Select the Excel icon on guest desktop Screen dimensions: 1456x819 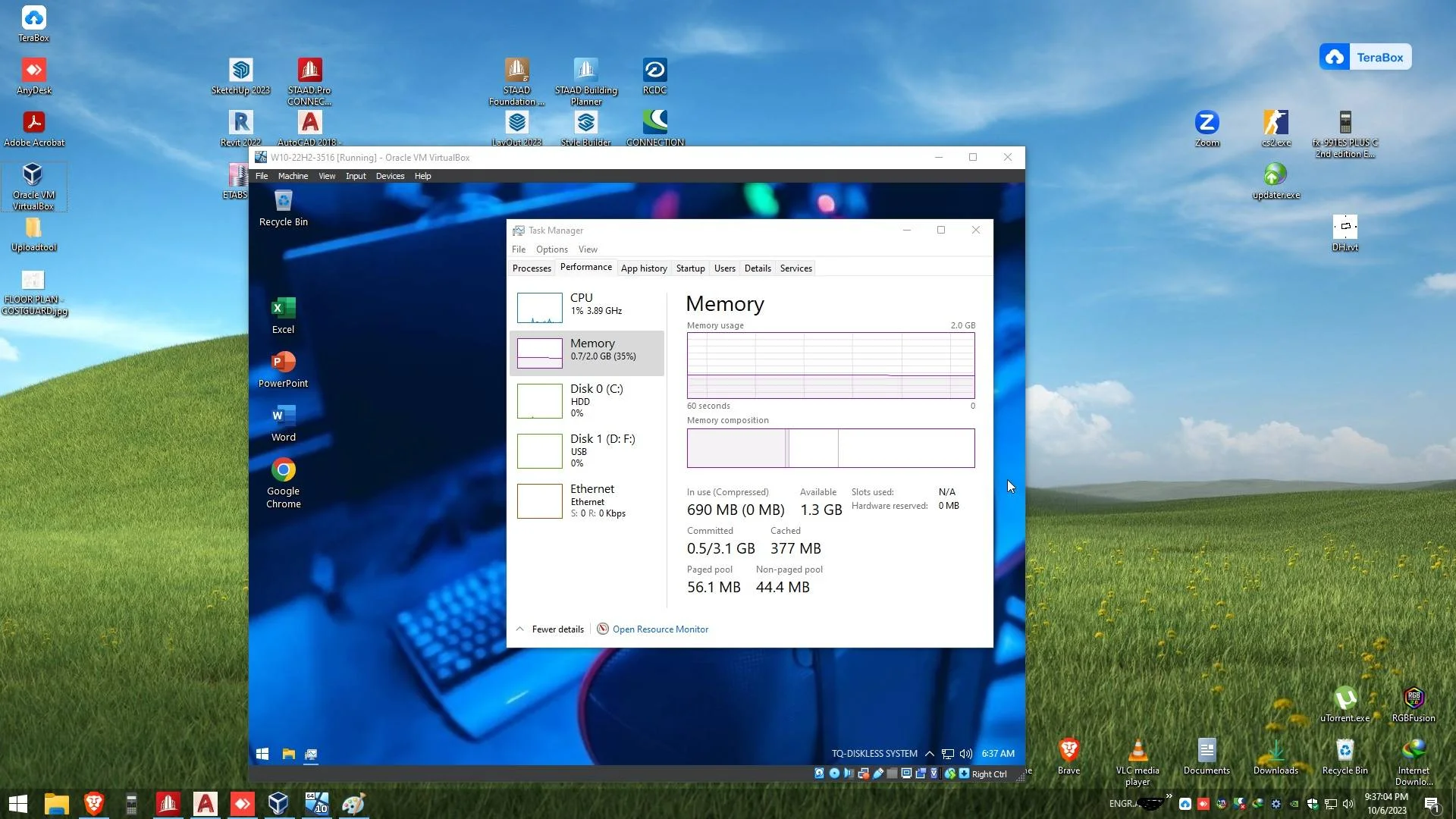283,315
